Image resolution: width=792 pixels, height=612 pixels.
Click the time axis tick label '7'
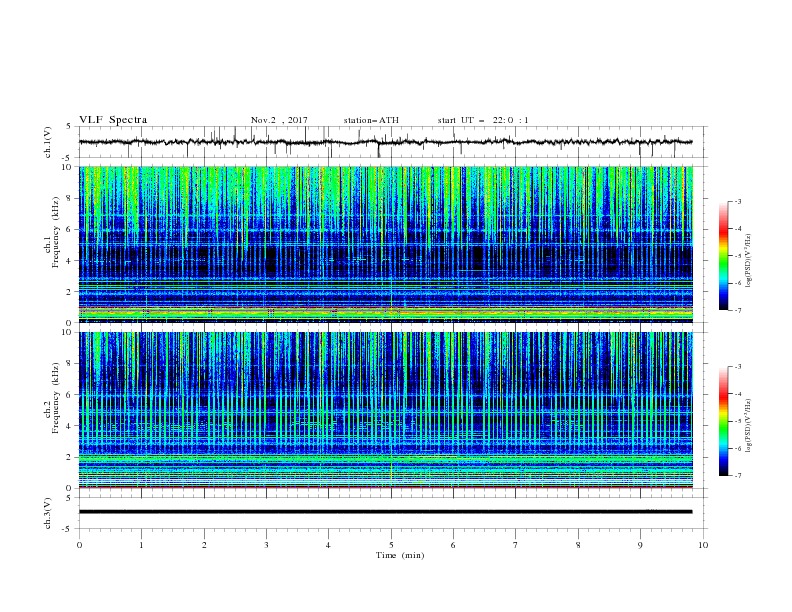click(x=516, y=545)
